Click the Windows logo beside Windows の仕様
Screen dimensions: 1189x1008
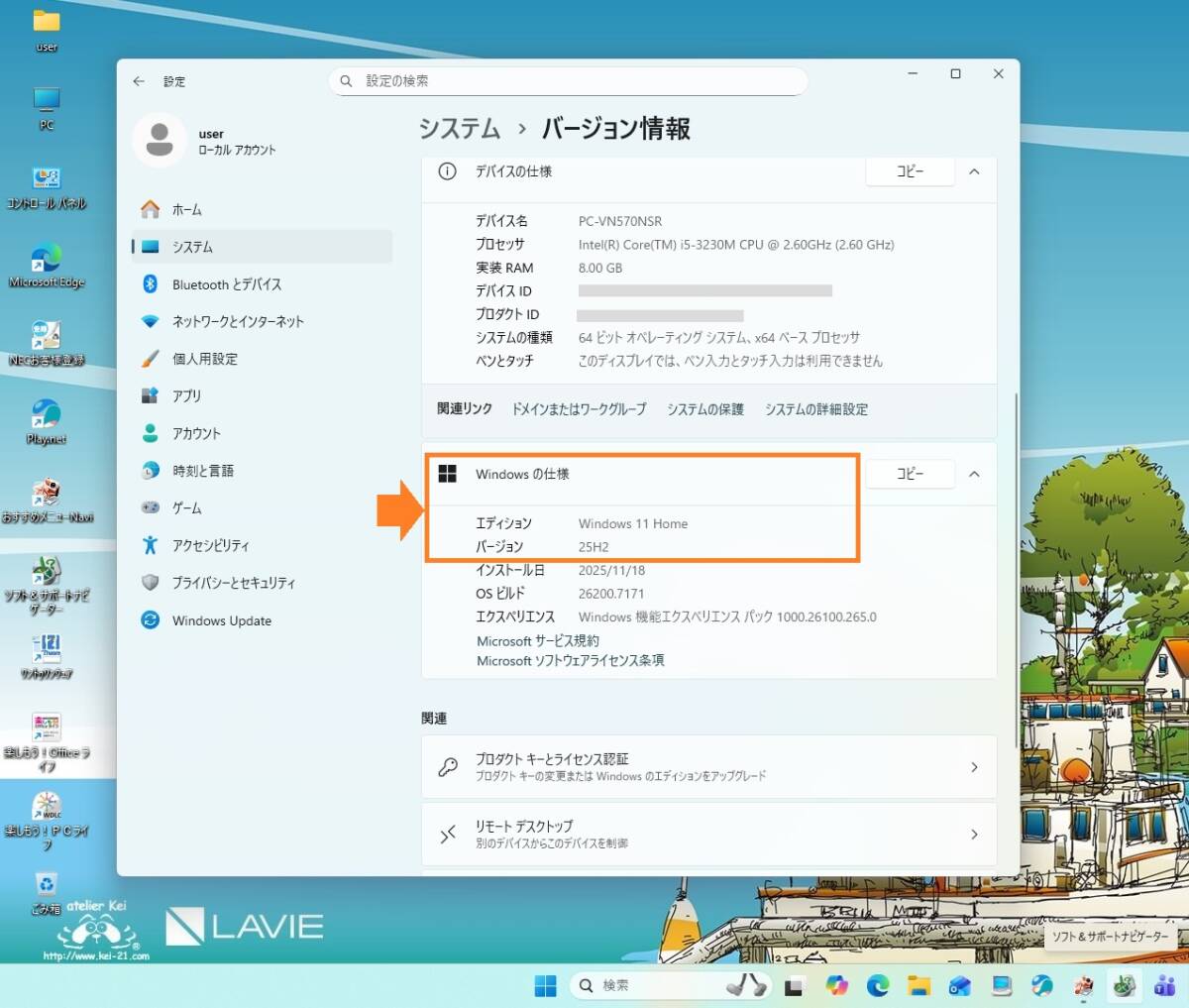click(x=448, y=474)
